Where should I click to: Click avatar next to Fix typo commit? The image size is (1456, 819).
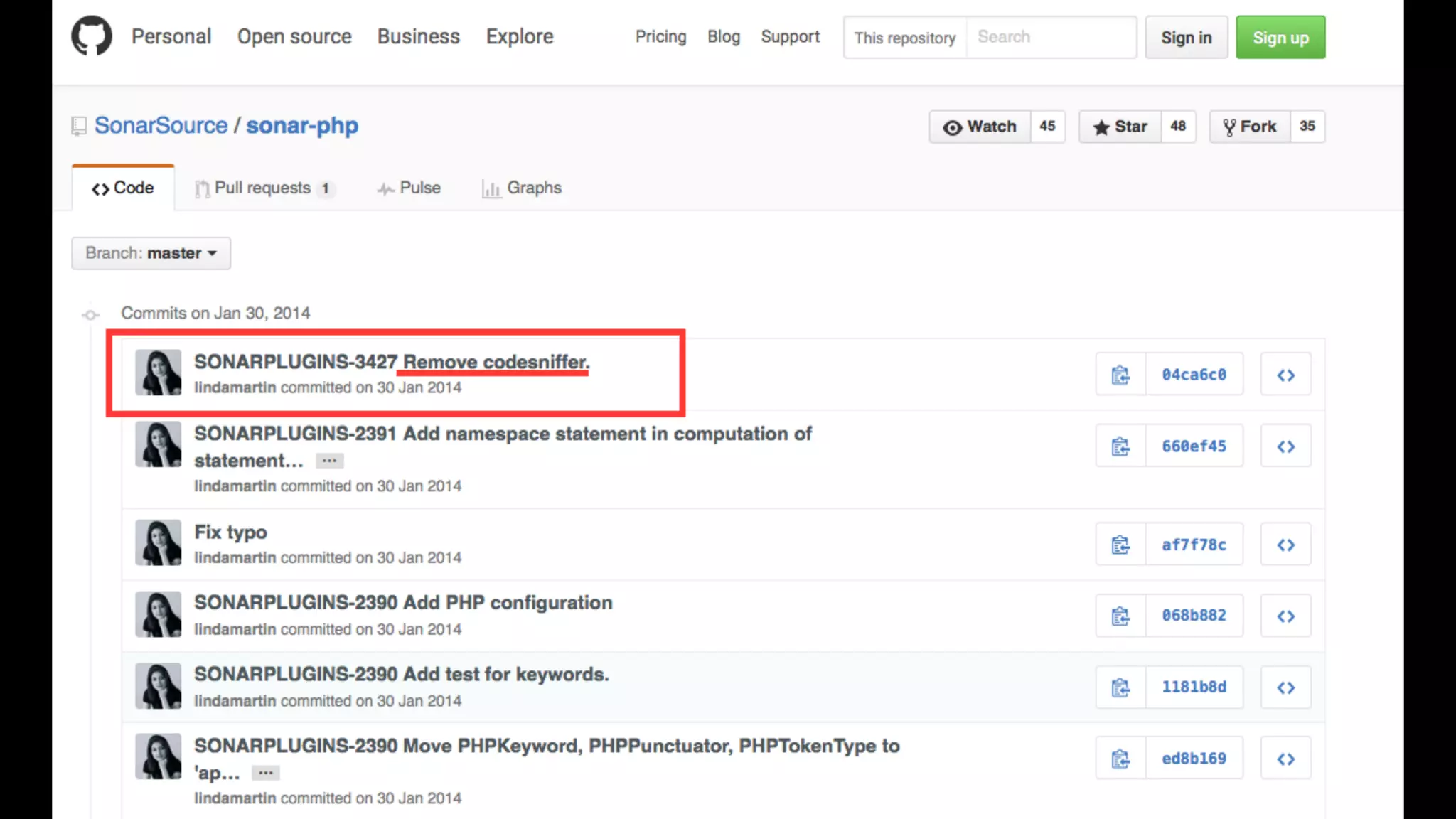(159, 542)
